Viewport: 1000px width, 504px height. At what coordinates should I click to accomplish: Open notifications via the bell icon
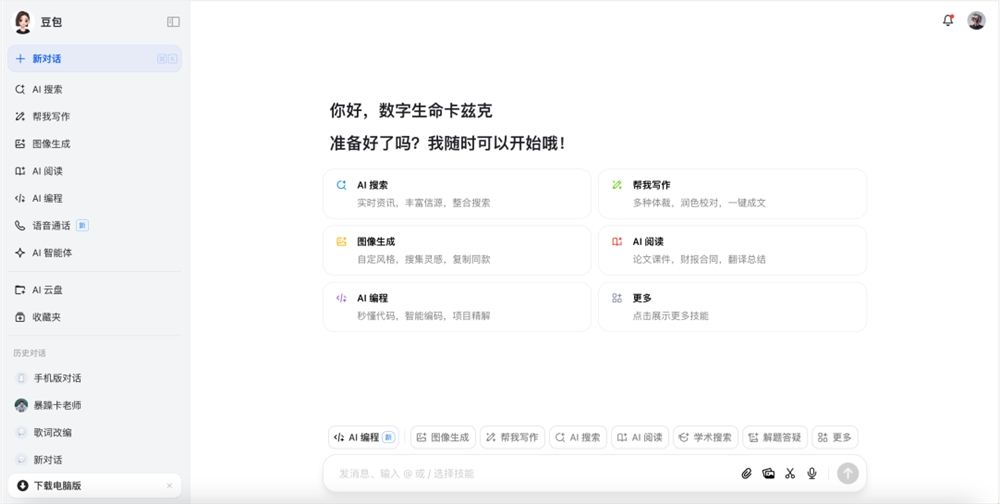pyautogui.click(x=948, y=20)
